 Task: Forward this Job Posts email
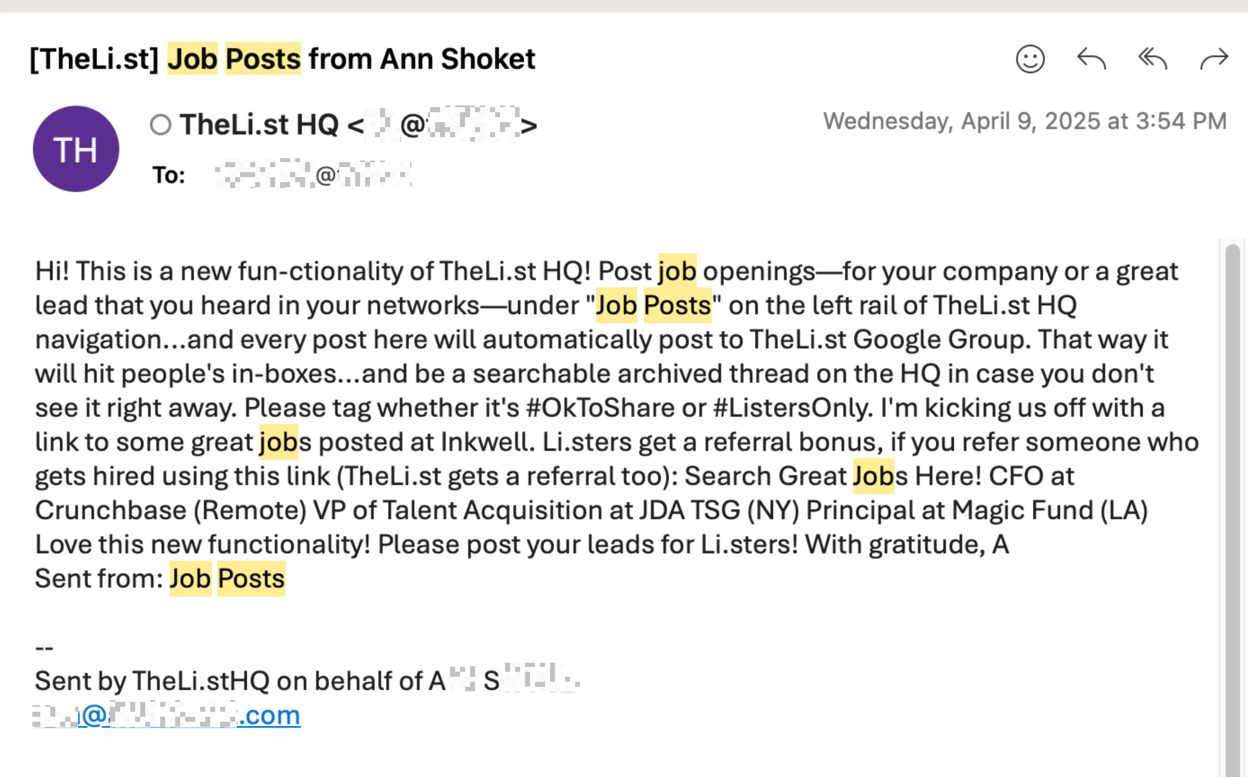coord(1214,59)
